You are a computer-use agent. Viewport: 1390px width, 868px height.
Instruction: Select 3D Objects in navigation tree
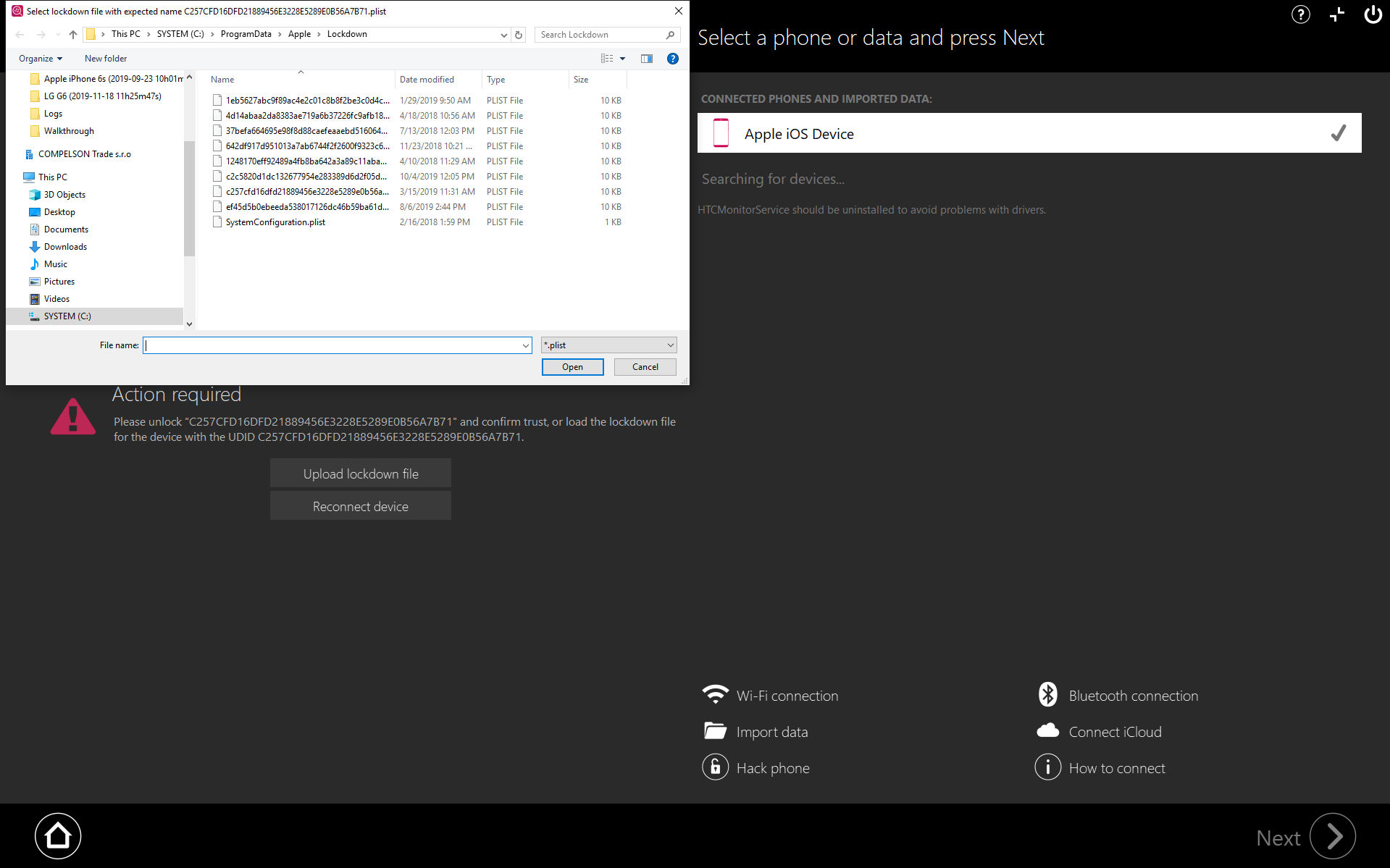coord(58,195)
